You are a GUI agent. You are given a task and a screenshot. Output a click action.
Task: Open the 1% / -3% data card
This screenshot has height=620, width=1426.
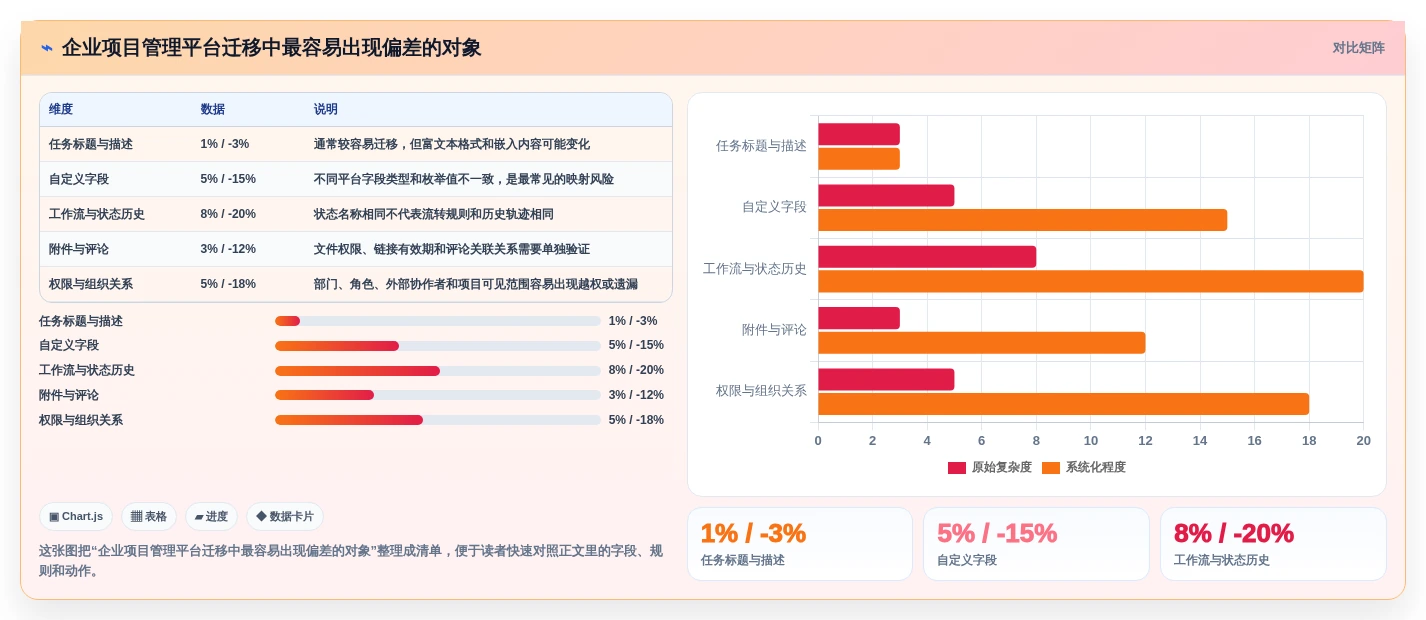point(800,544)
